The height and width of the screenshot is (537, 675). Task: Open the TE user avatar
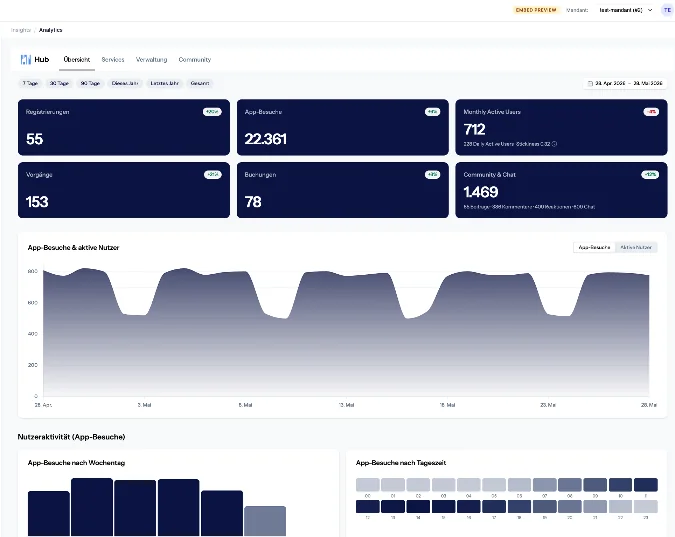pyautogui.click(x=667, y=10)
